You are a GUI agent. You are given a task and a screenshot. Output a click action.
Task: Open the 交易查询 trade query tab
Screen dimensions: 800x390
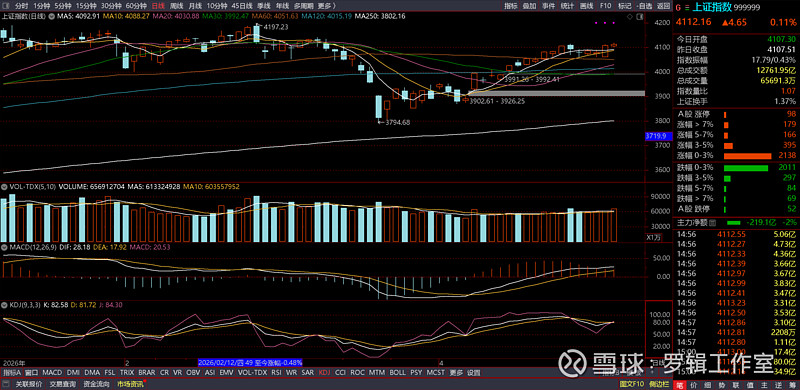pyautogui.click(x=63, y=384)
